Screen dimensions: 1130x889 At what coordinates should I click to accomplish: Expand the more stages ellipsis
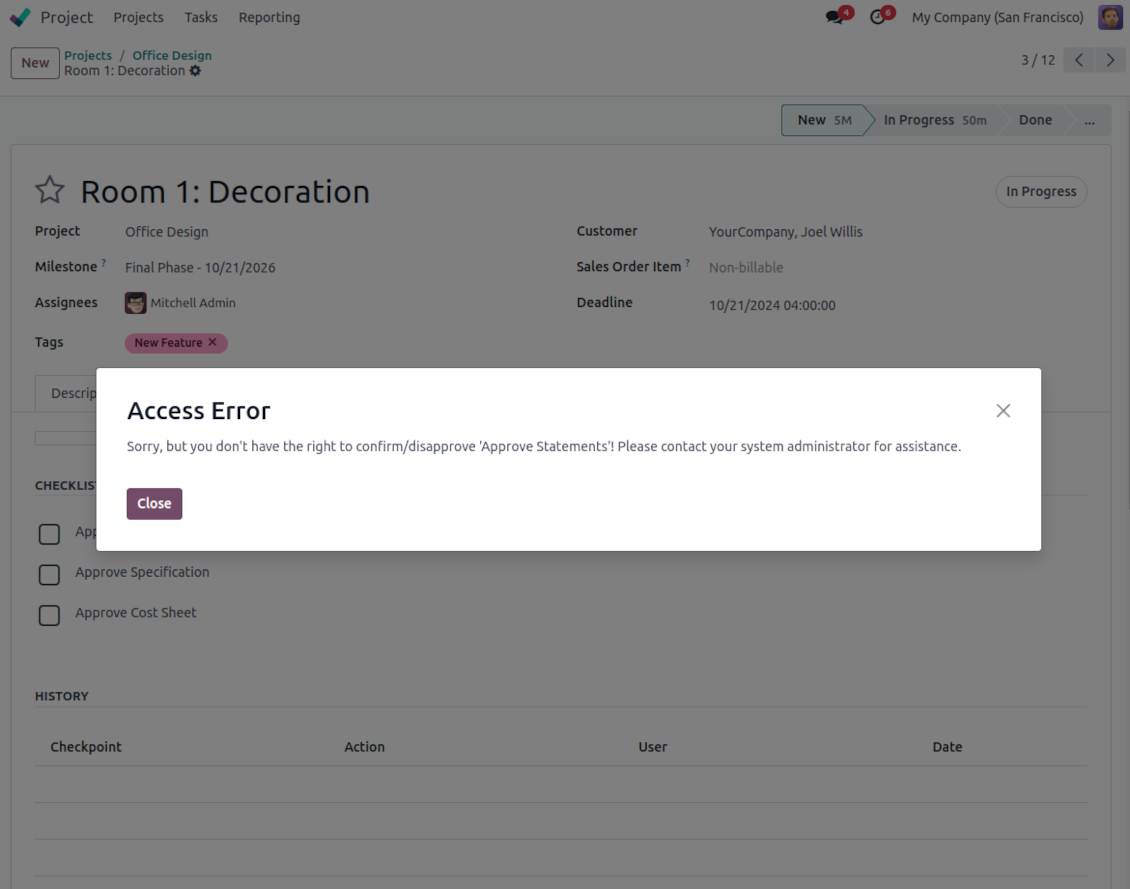pos(1089,120)
